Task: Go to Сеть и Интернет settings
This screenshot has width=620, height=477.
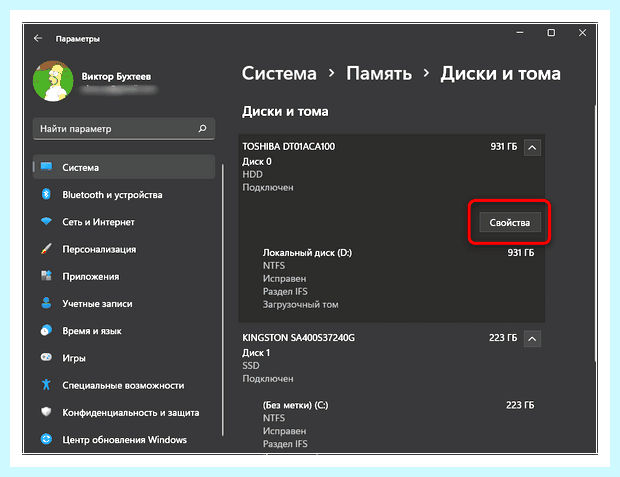Action: coord(124,221)
